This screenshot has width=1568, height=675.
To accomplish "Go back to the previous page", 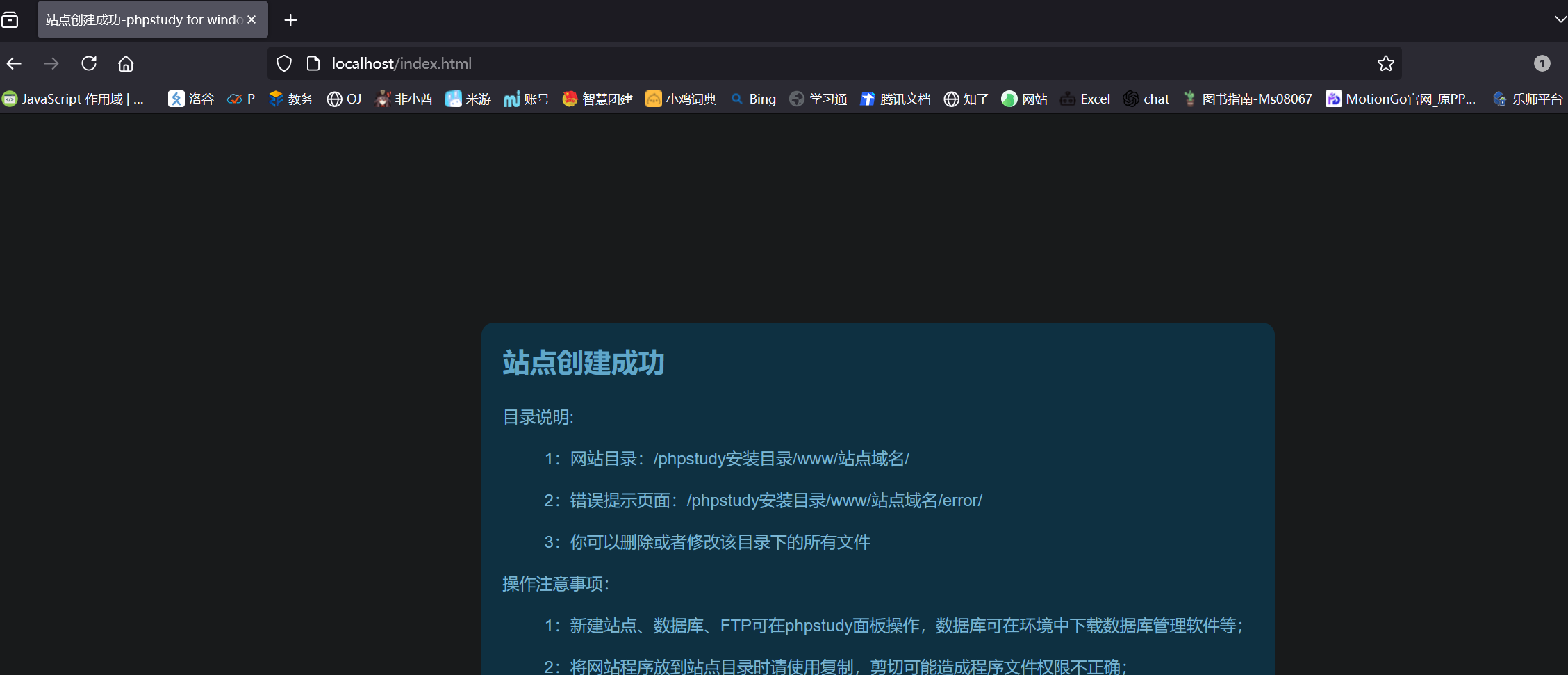I will pyautogui.click(x=14, y=64).
